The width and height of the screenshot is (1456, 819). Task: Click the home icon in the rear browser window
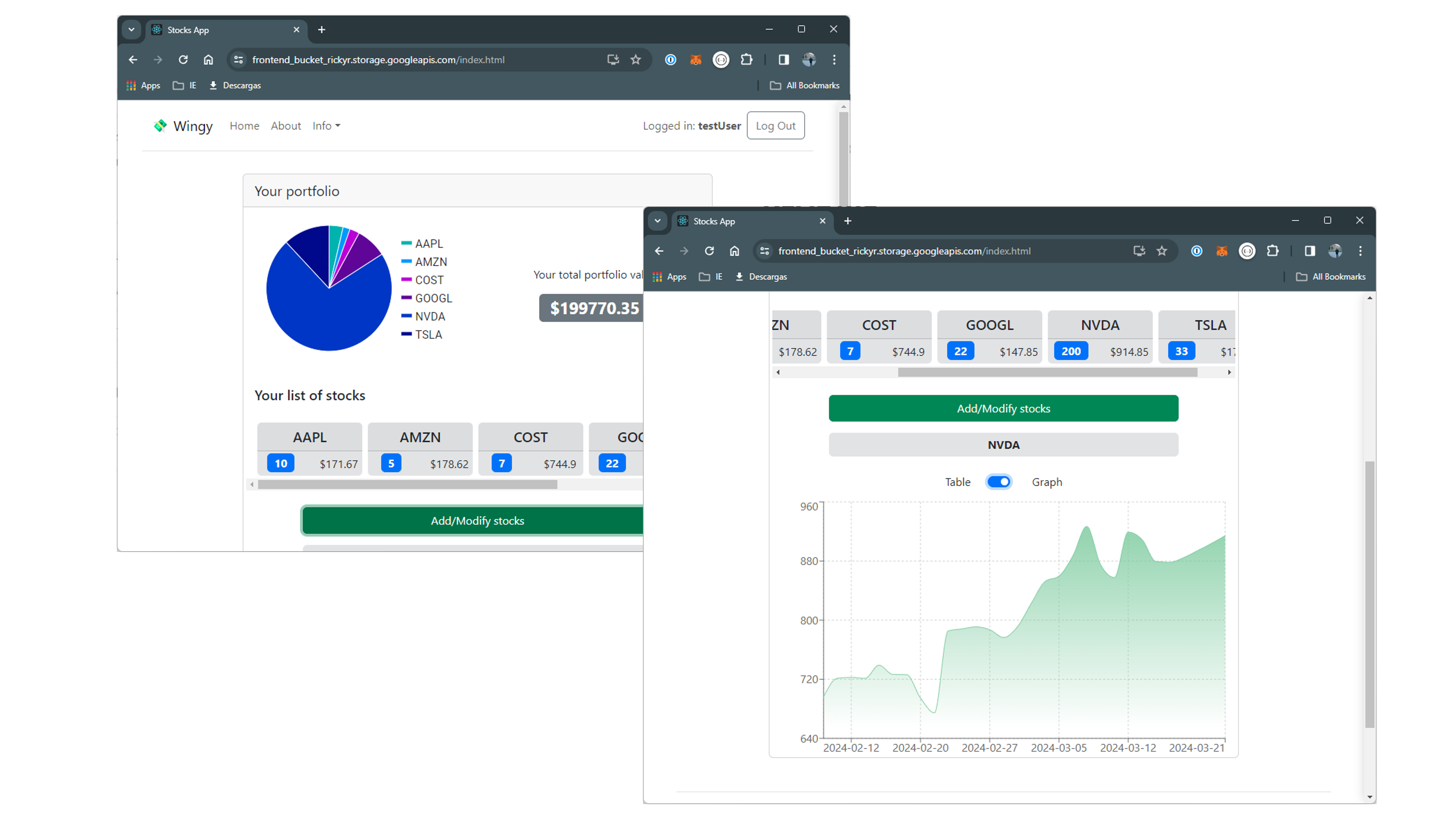pos(208,59)
